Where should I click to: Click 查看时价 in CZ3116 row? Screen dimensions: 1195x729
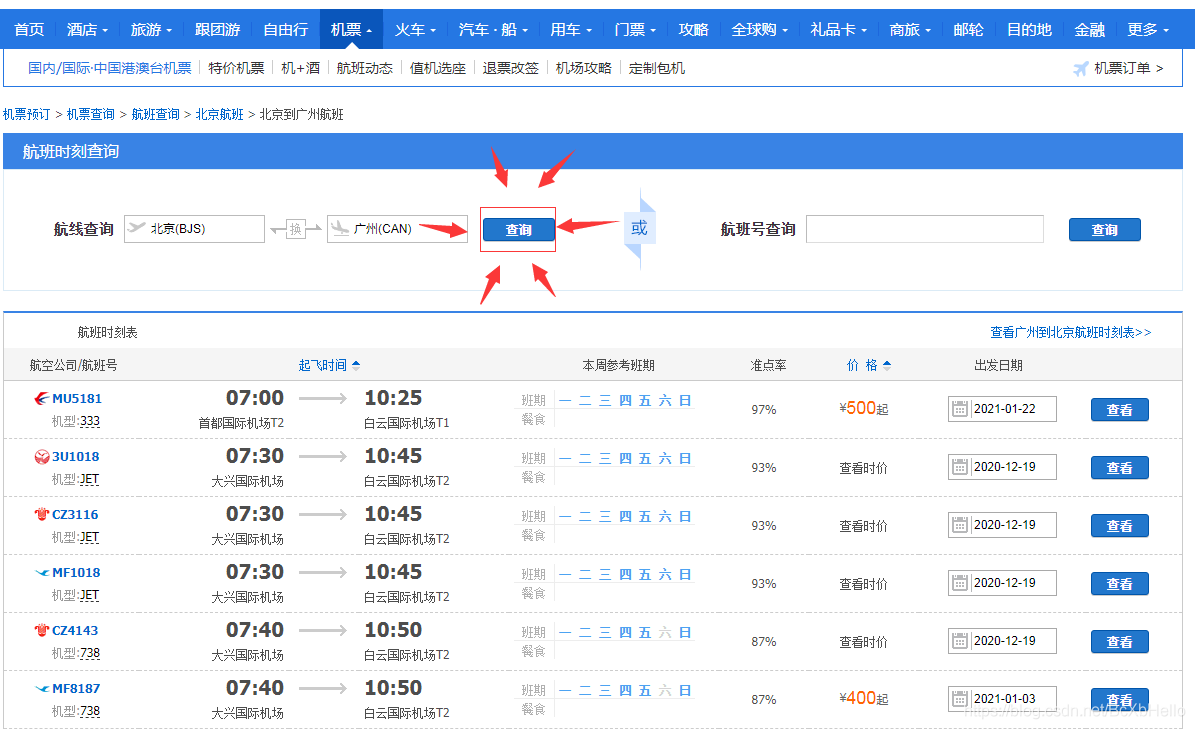pos(863,526)
